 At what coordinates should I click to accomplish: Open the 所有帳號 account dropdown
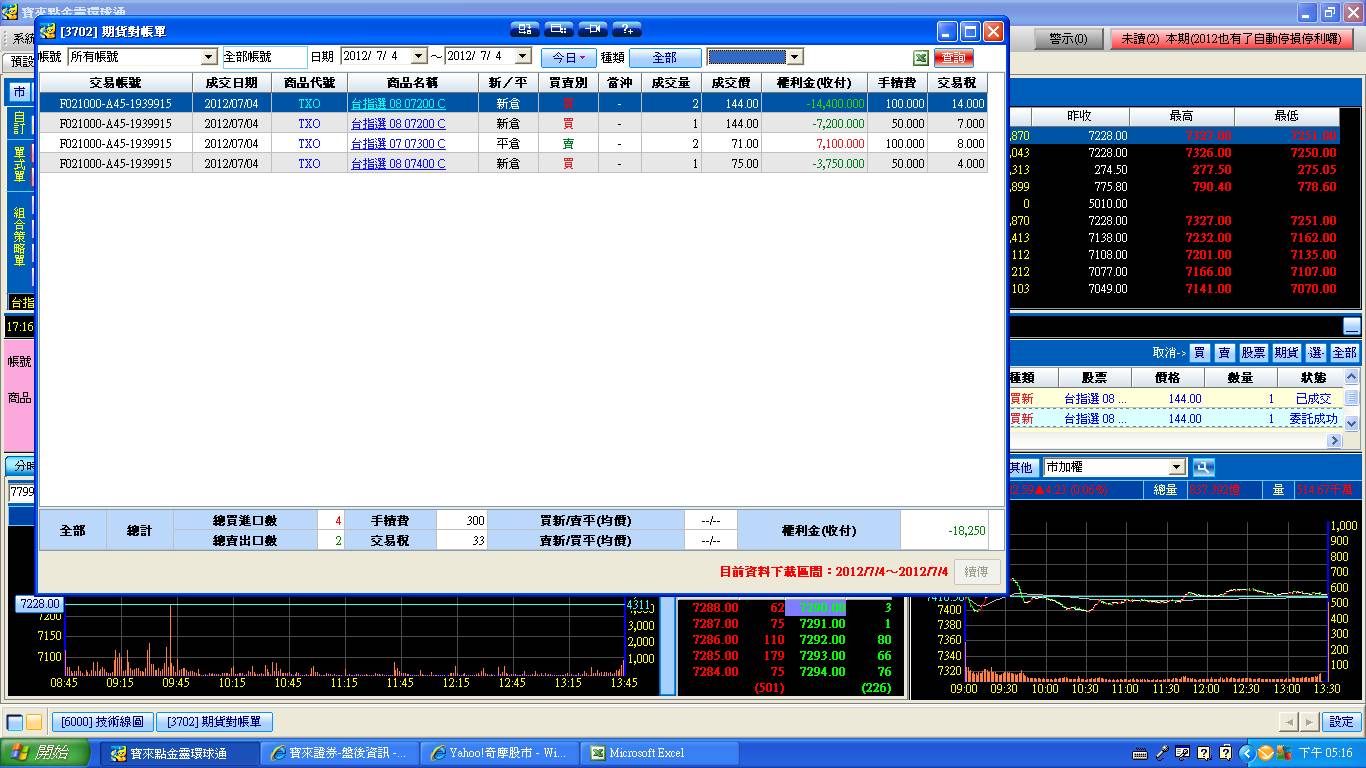[209, 57]
